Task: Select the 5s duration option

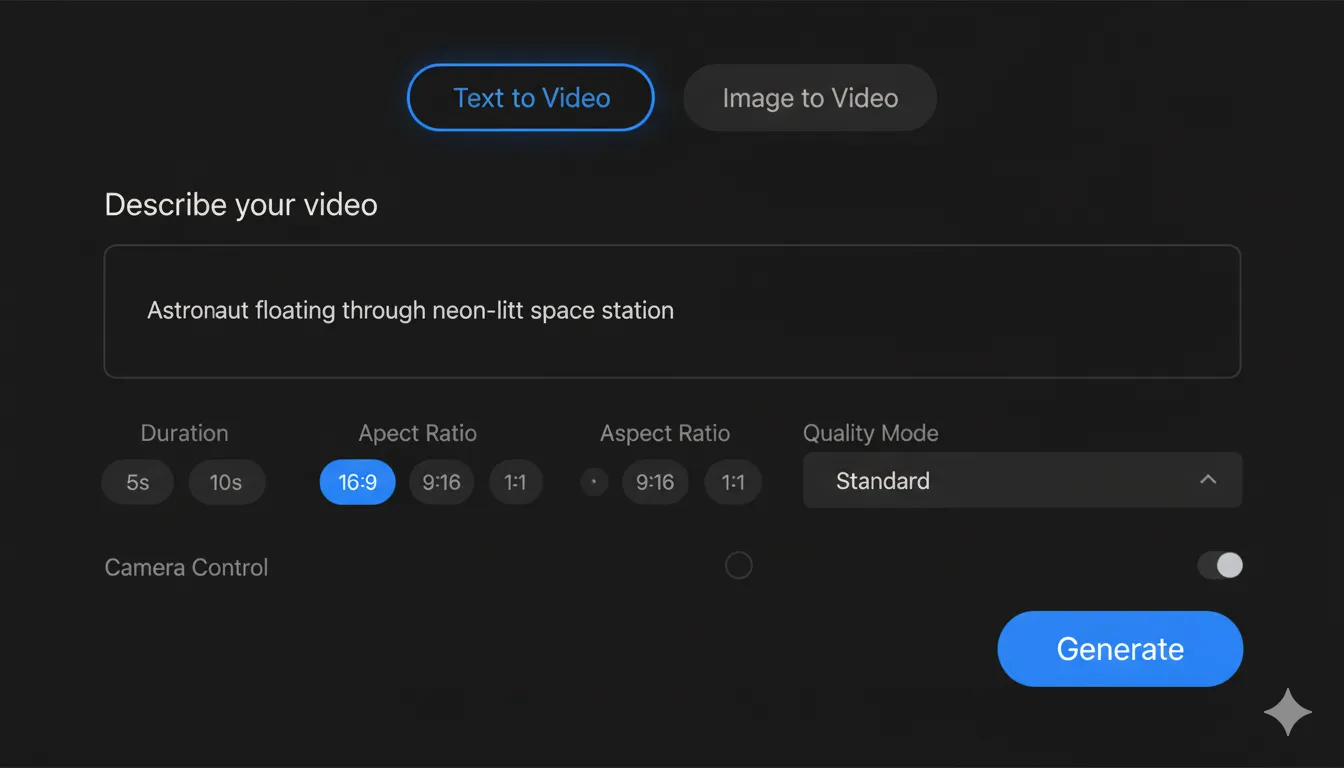Action: 137,482
